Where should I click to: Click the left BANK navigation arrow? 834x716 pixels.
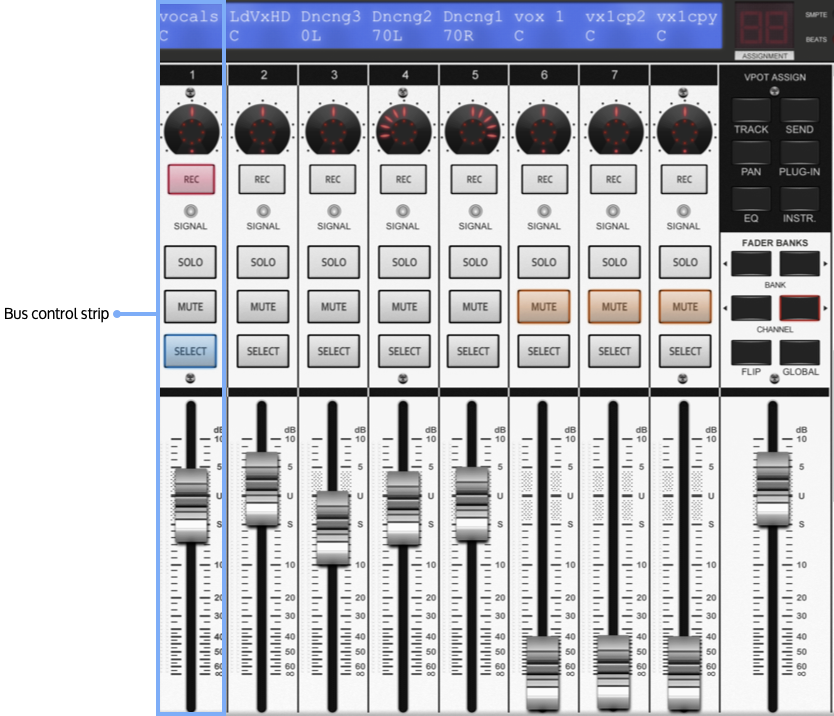tap(751, 263)
